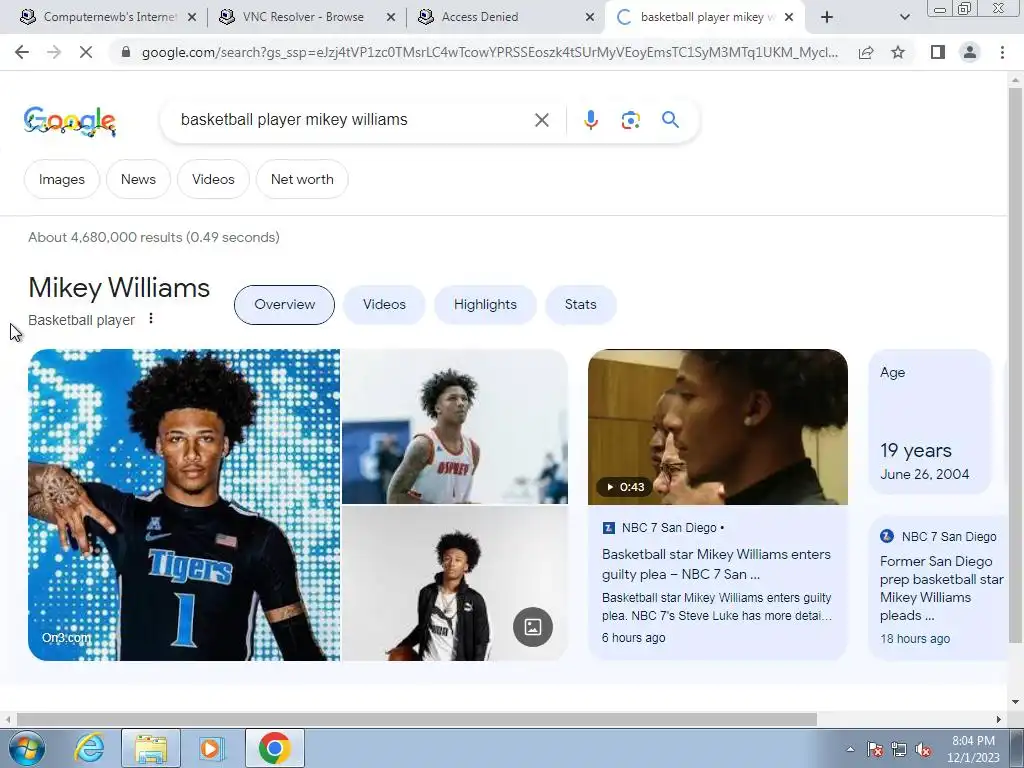Image resolution: width=1024 pixels, height=768 pixels.
Task: Click the Mikey Williams heading
Action: [119, 288]
